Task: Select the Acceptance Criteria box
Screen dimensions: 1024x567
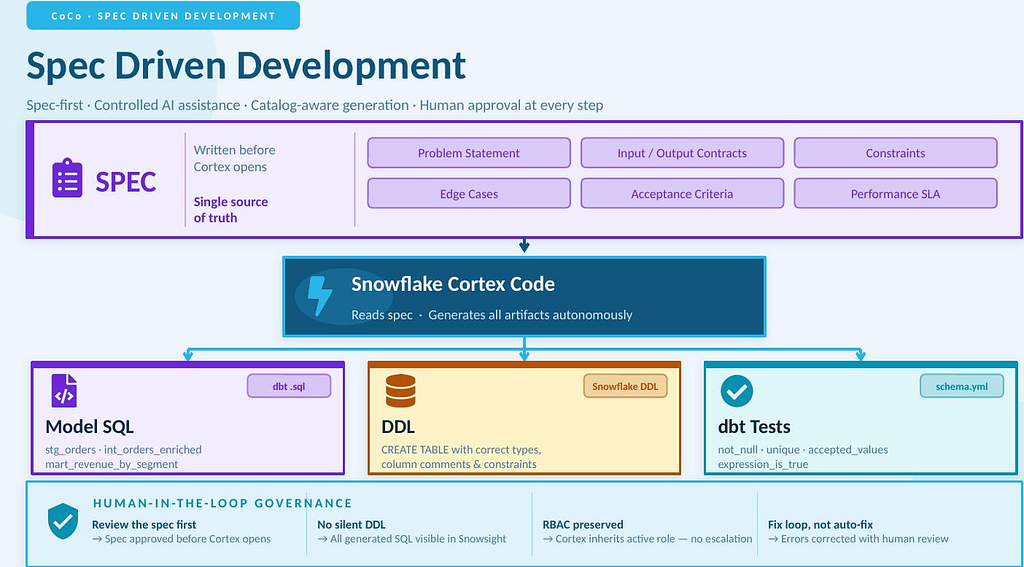Action: click(682, 193)
